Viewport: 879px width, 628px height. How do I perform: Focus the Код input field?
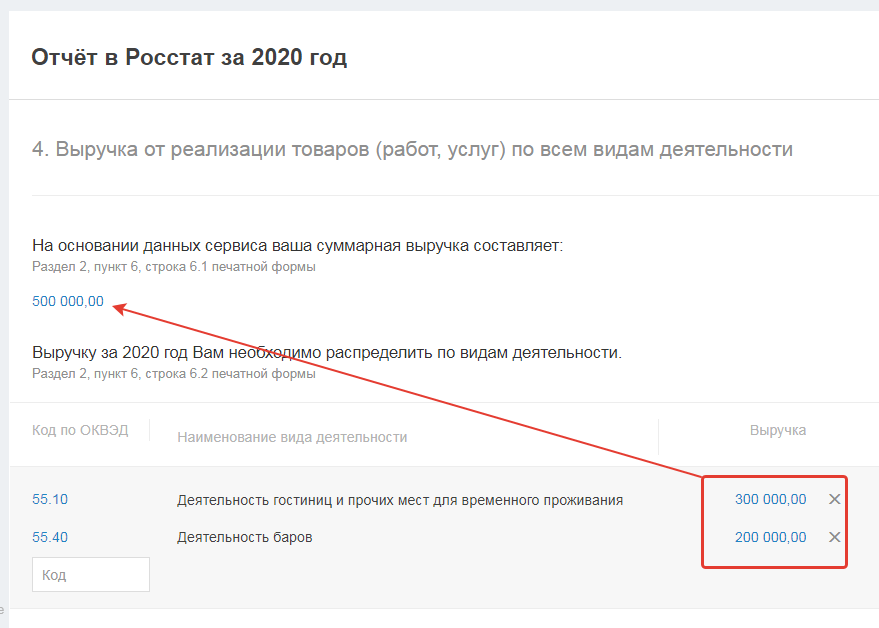coord(91,574)
